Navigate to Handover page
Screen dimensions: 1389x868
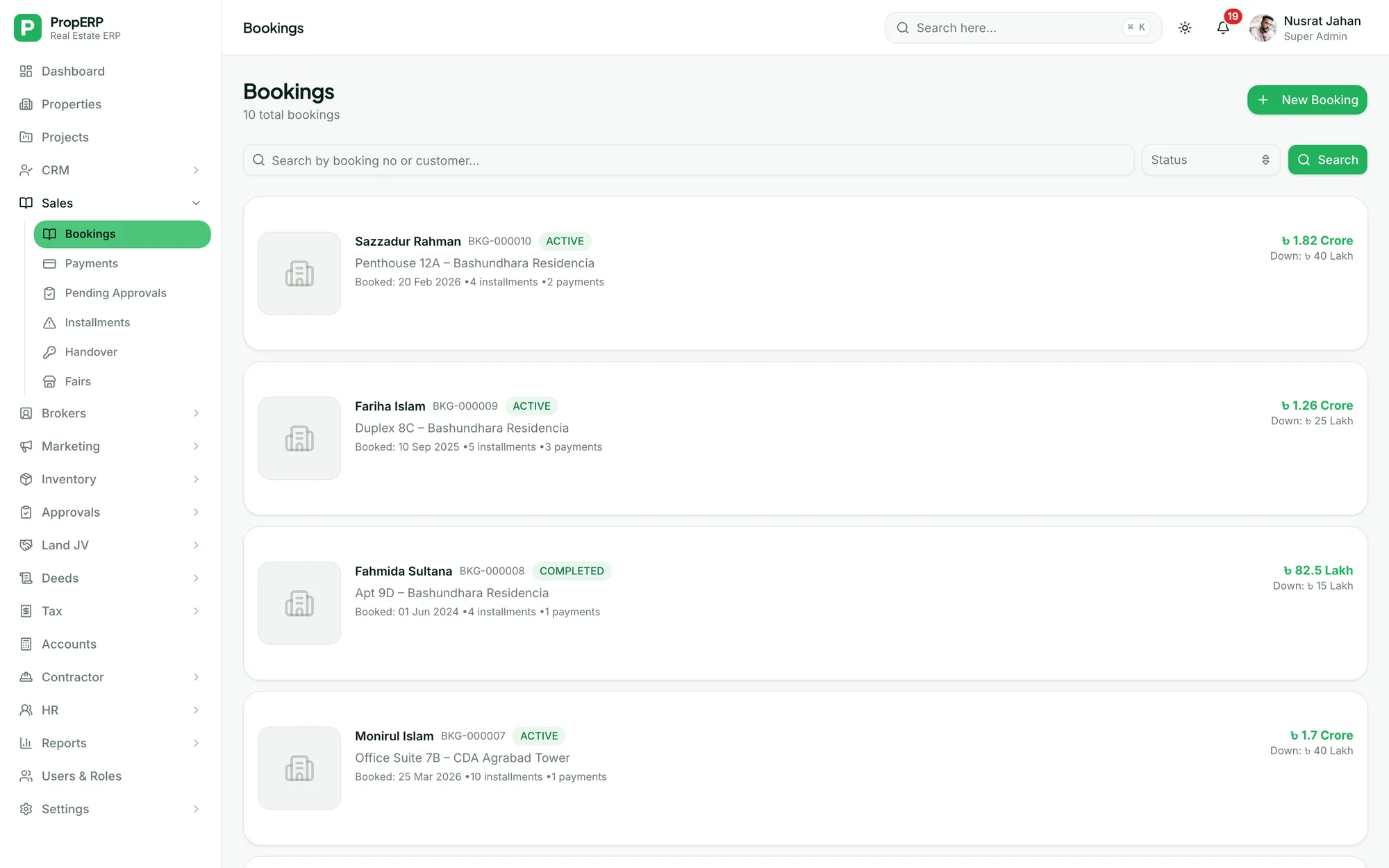[x=122, y=352]
